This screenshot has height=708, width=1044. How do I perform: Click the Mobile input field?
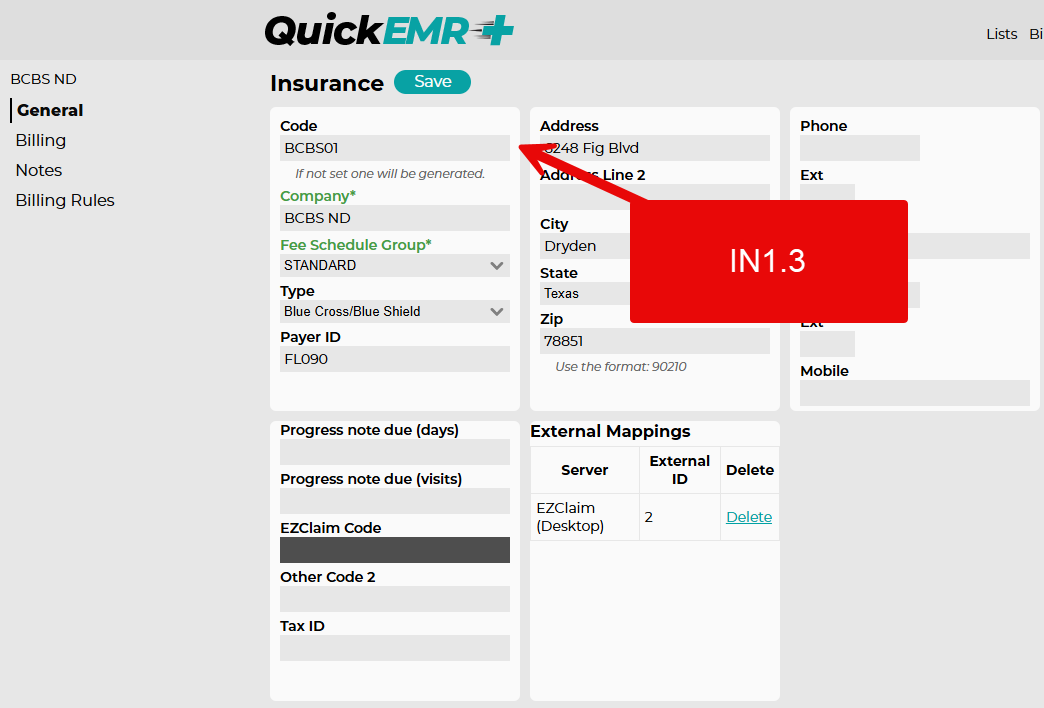pyautogui.click(x=915, y=393)
